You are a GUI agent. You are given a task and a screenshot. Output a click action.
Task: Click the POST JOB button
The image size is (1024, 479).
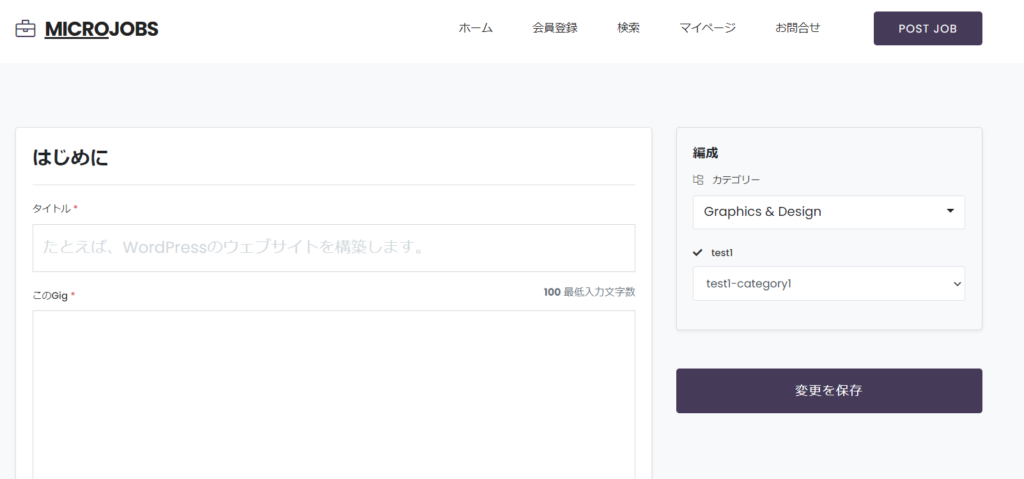[927, 28]
